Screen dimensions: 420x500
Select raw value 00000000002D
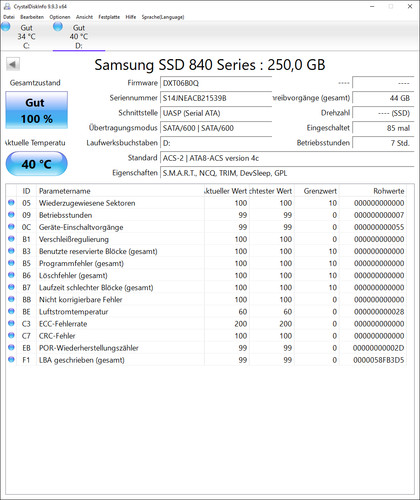378,348
